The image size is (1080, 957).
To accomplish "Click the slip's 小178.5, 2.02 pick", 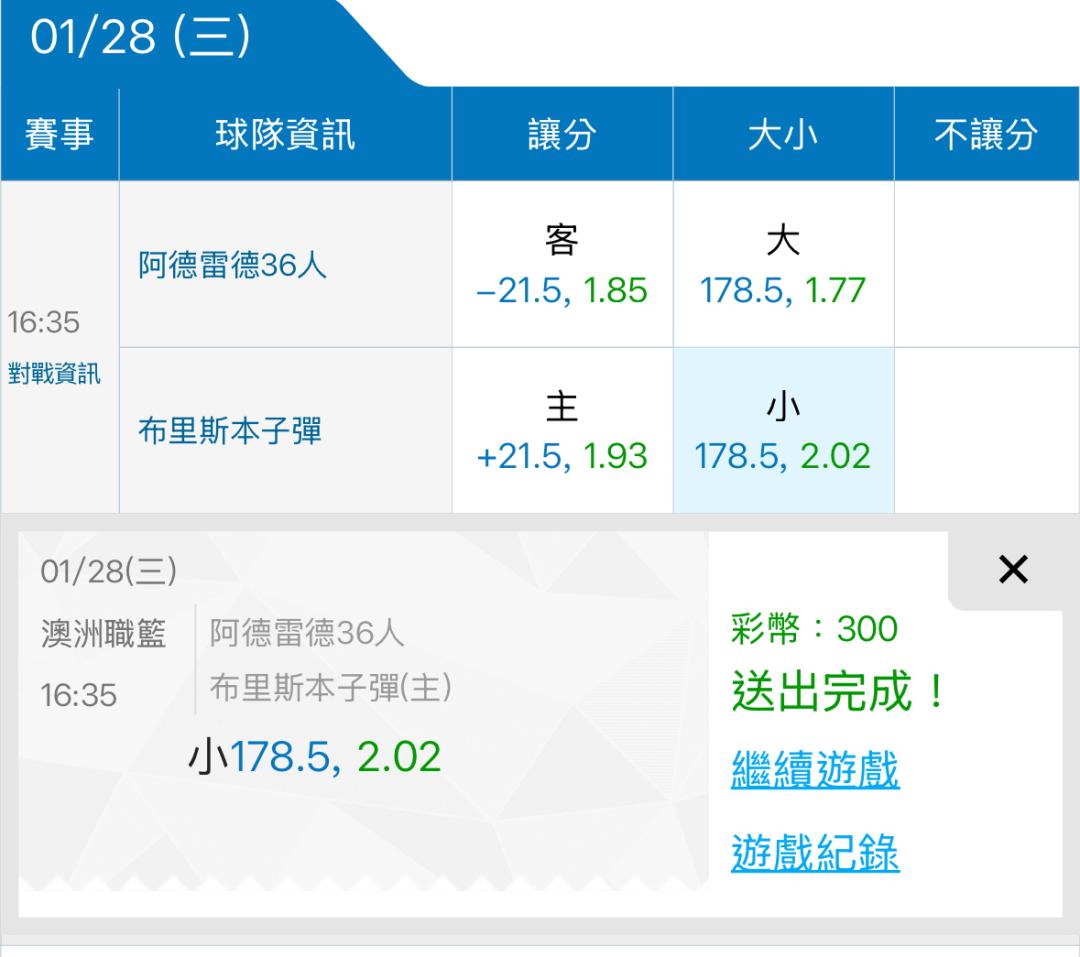I will click(314, 757).
